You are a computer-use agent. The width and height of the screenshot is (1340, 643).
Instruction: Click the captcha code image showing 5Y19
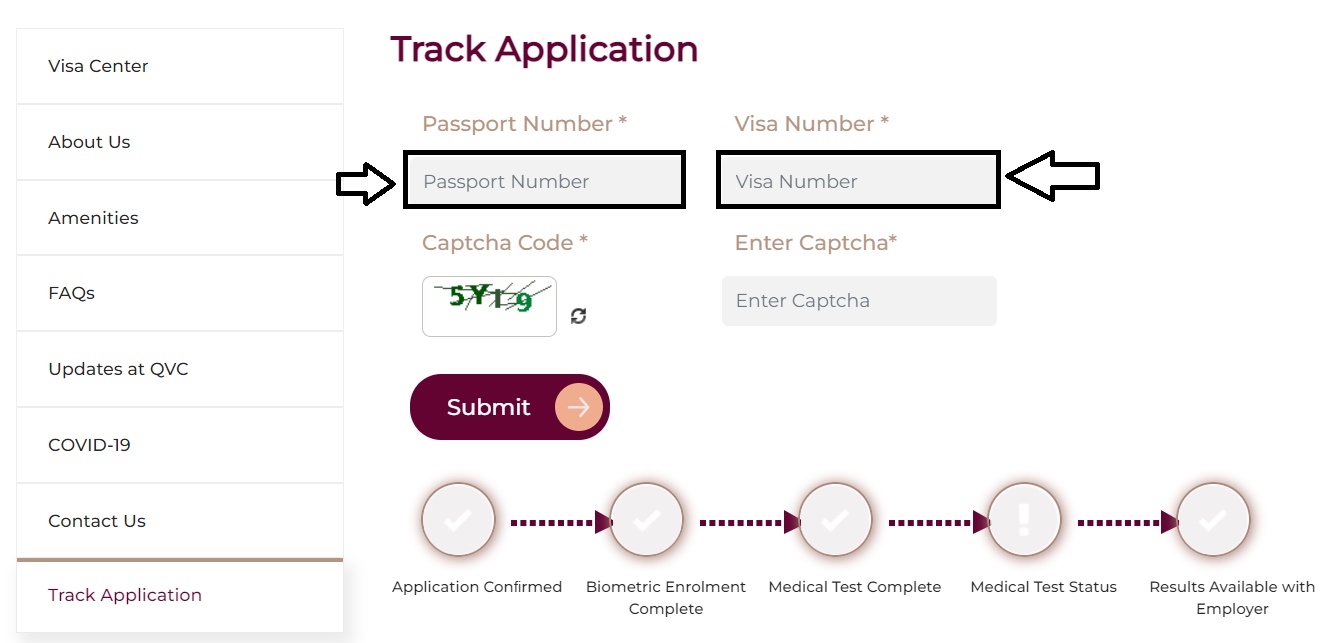489,305
